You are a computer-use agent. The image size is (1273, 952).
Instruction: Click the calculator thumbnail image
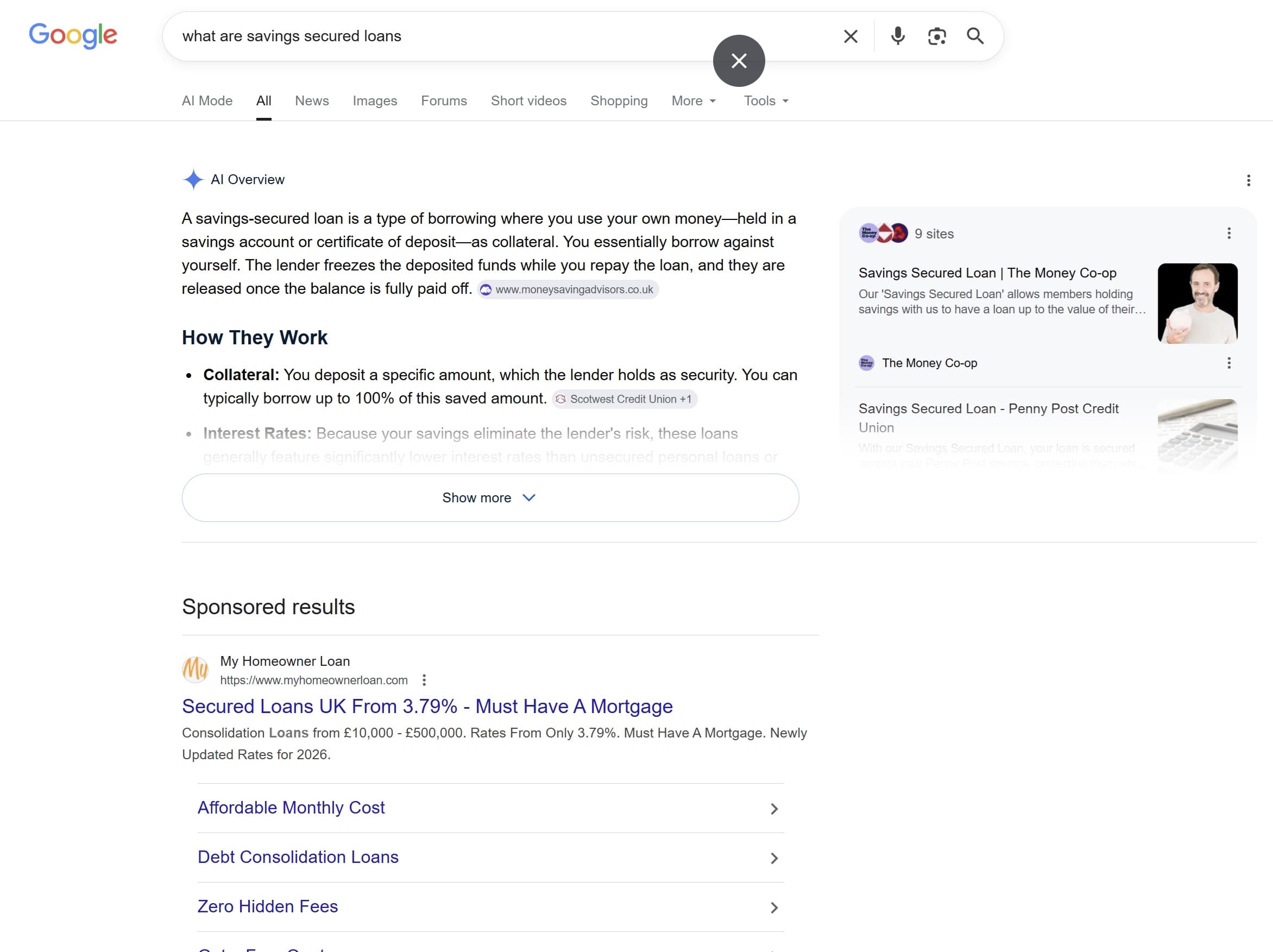1197,434
